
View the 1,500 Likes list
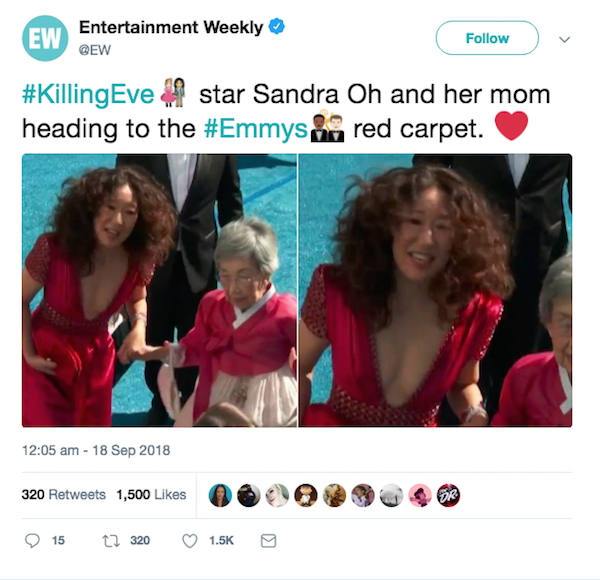151,494
